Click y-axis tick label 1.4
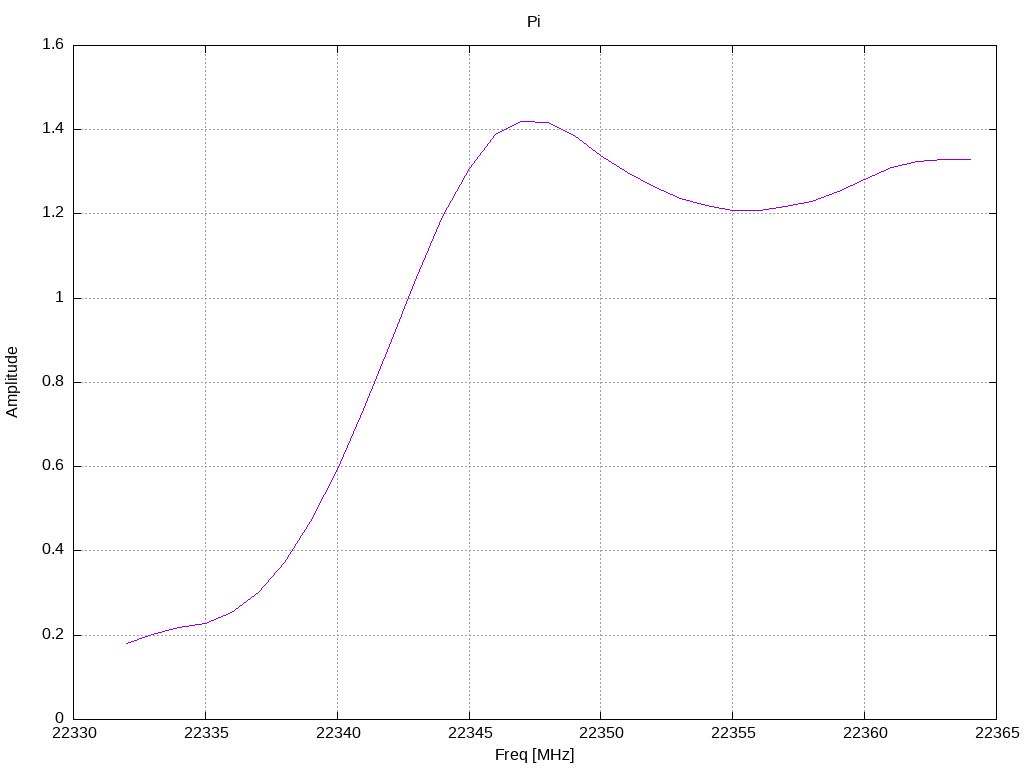The width and height of the screenshot is (1024, 768). pos(53,129)
